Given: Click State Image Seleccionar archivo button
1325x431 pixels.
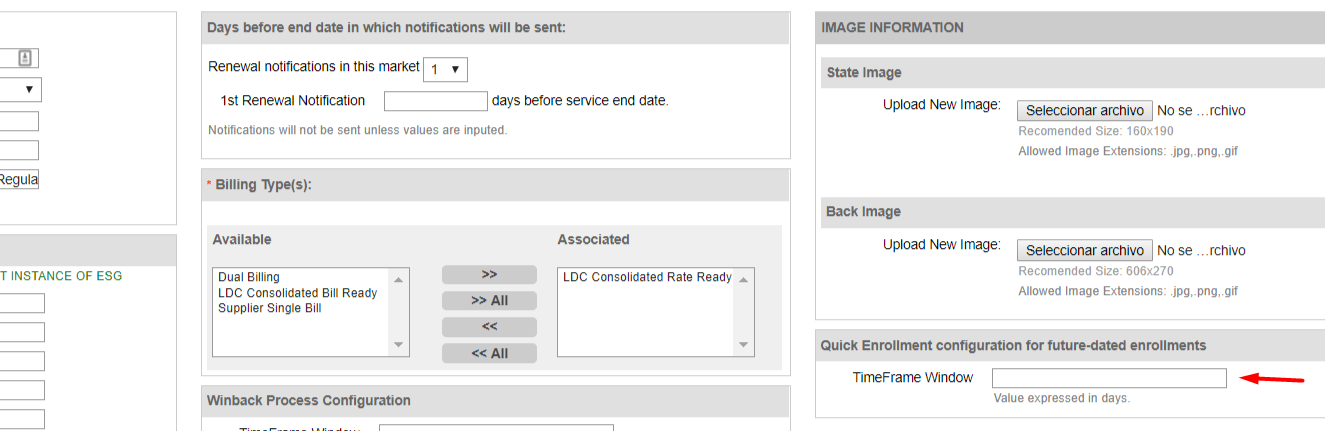Looking at the screenshot, I should (x=1084, y=111).
